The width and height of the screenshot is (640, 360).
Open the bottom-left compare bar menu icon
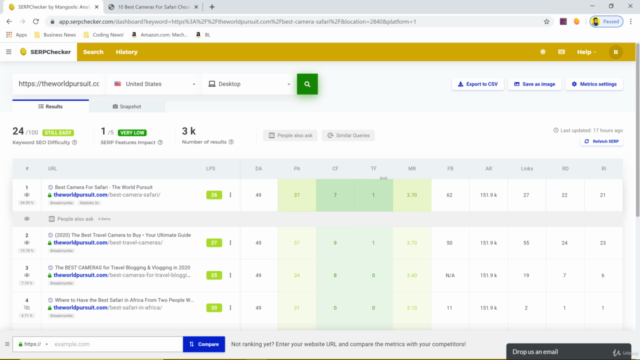pos(7,344)
